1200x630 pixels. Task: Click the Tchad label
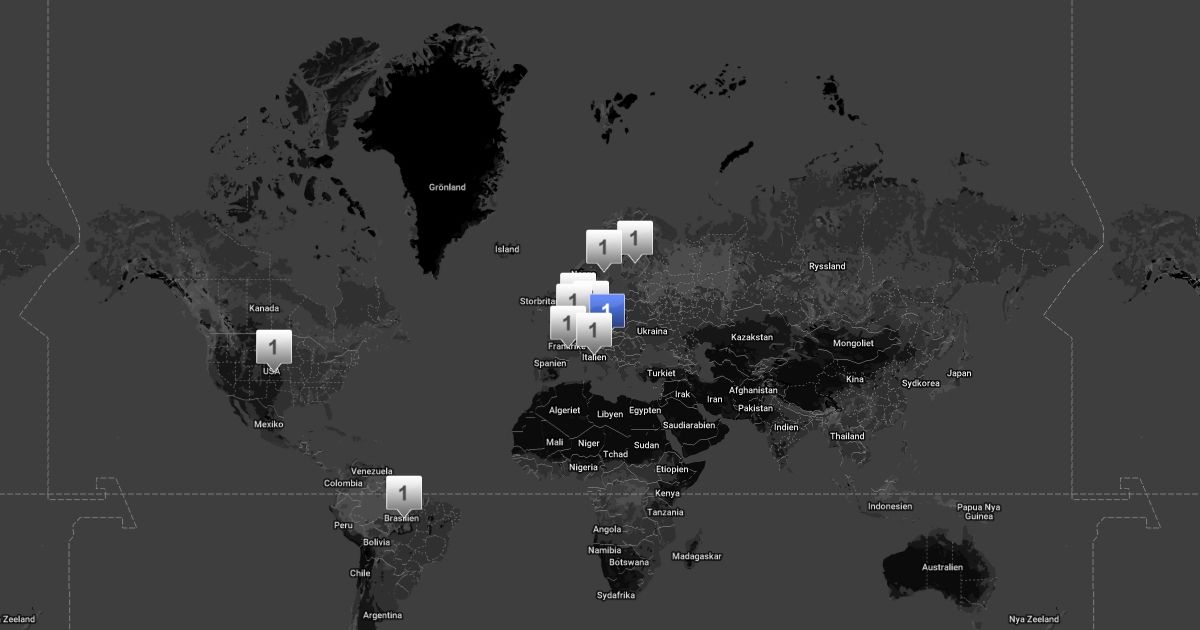tap(615, 454)
